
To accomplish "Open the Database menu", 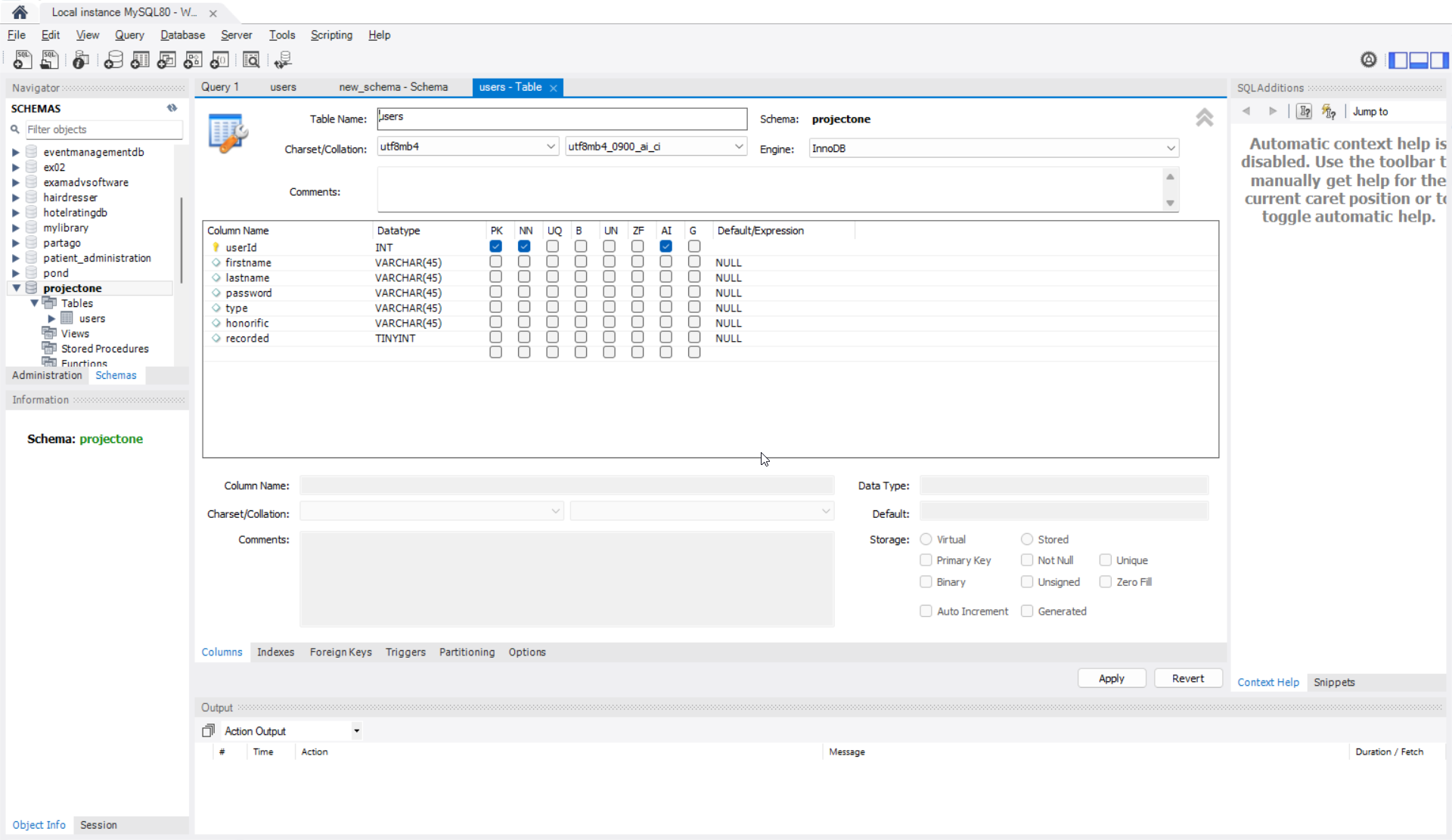I will pos(181,35).
